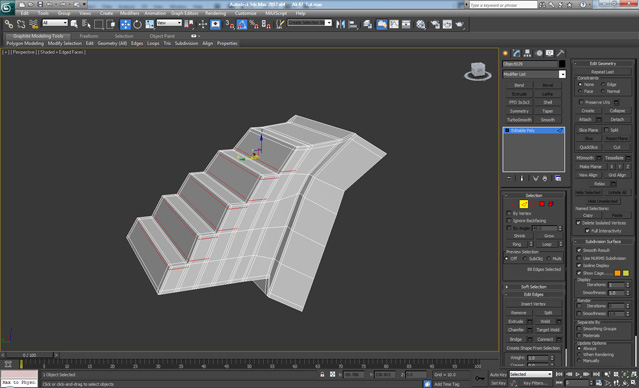This screenshot has height=388, width=639.
Task: Open the Rendering menu
Action: pyautogui.click(x=216, y=13)
